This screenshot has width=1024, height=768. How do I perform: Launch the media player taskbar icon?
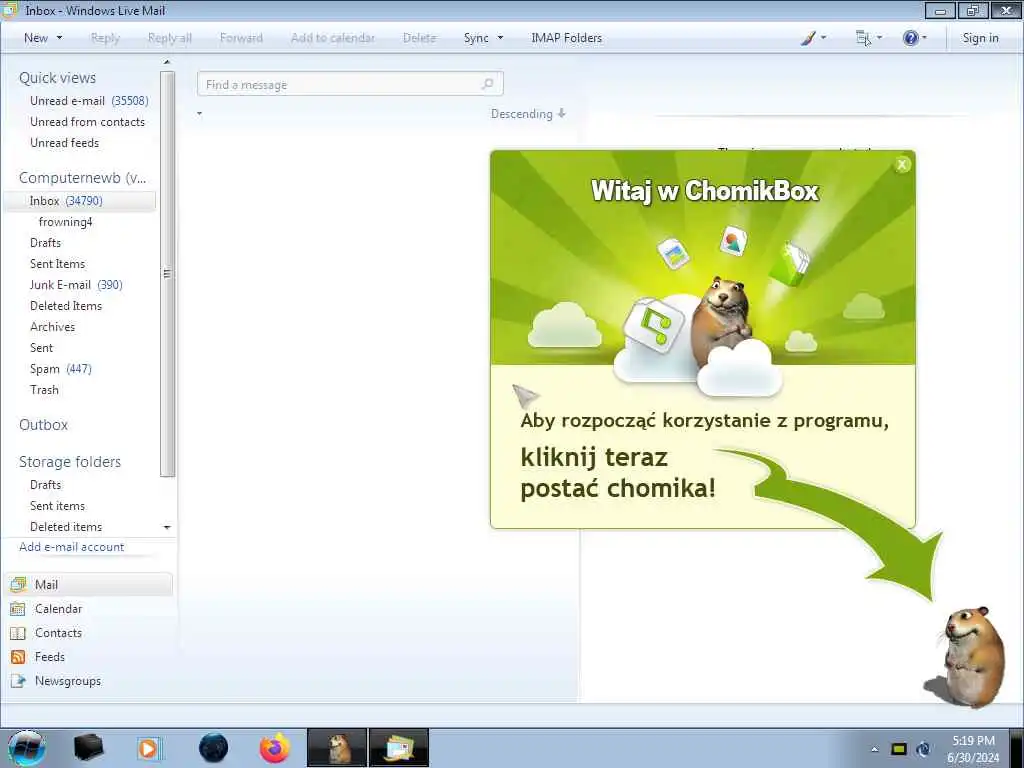click(149, 748)
